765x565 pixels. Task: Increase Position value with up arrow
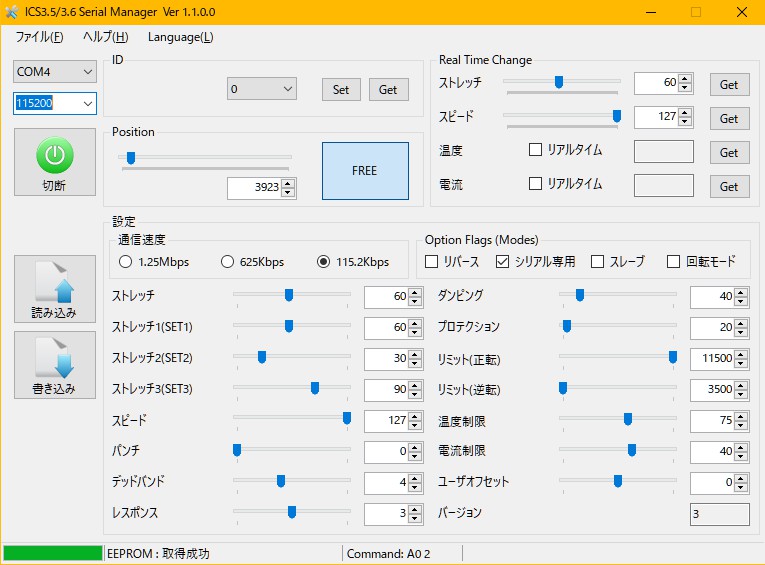(x=288, y=183)
